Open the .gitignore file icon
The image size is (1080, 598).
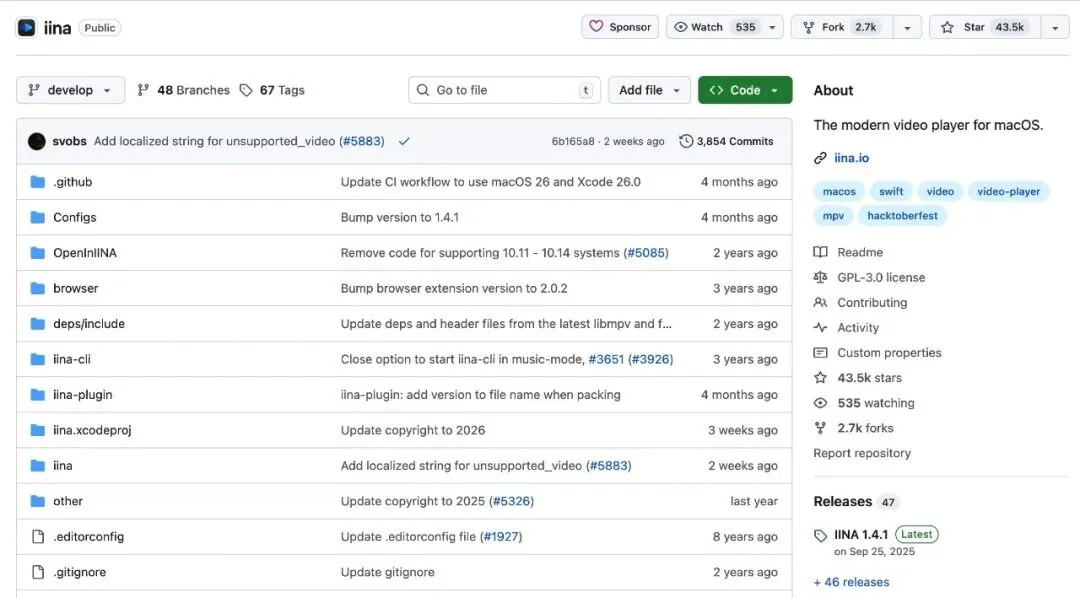click(38, 572)
